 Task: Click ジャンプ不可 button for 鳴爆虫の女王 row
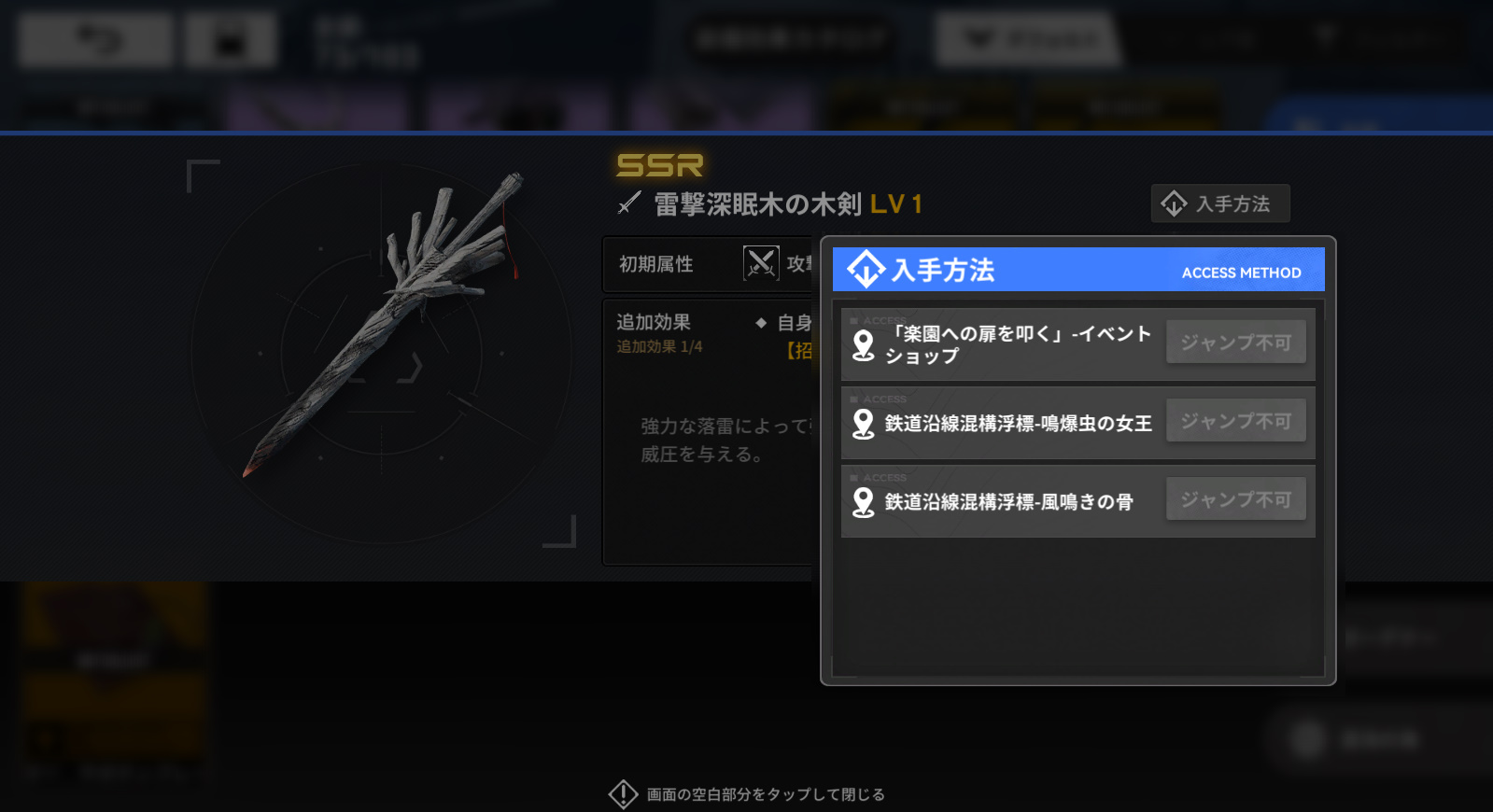1236,421
